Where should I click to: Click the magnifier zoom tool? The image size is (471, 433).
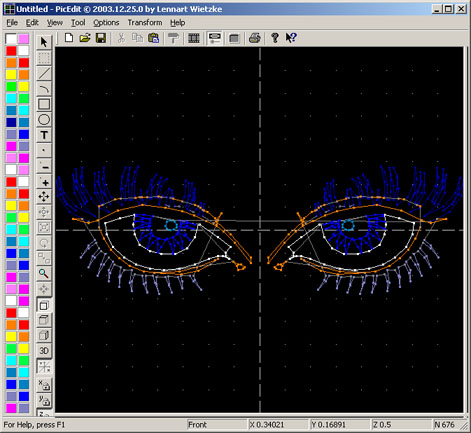point(44,274)
